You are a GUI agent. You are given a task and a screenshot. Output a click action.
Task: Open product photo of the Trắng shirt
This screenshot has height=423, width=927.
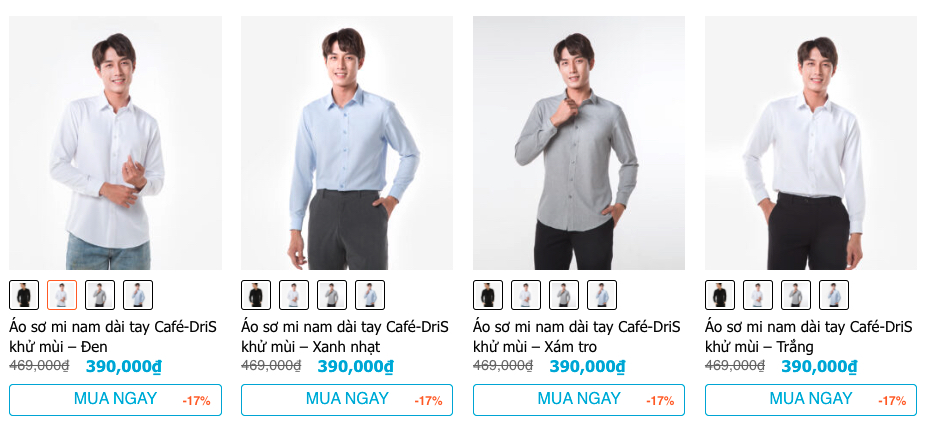coord(811,143)
